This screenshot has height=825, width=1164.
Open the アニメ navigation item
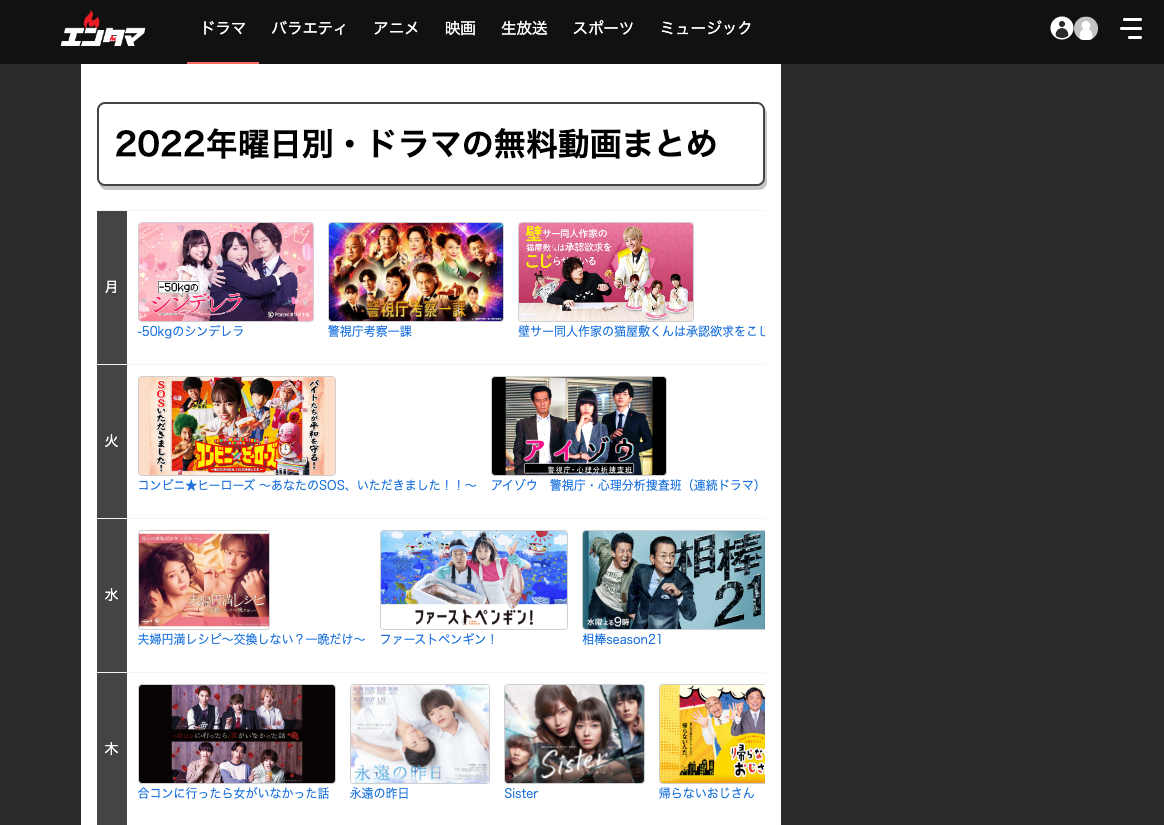click(x=396, y=28)
